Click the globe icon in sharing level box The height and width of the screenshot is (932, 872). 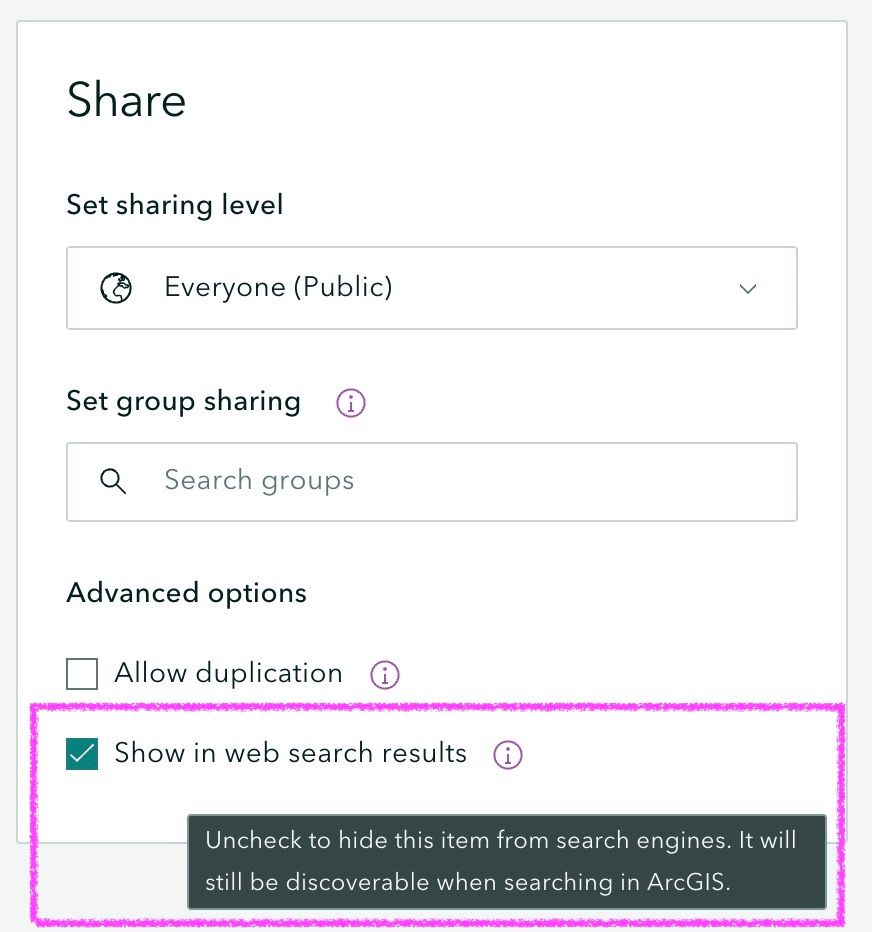[116, 288]
